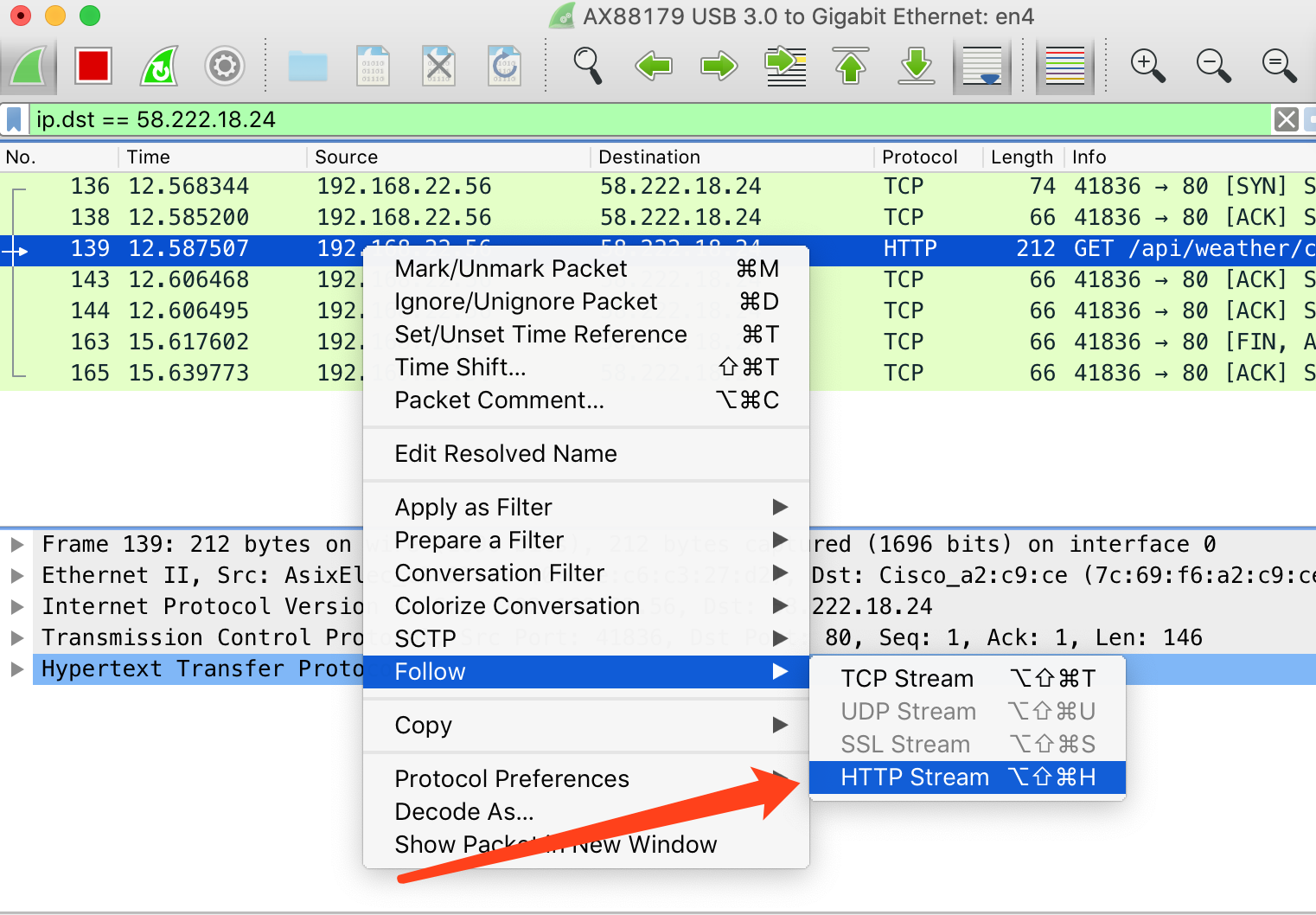1316x915 pixels.
Task: Choose Set/Unset Time Reference
Action: (x=586, y=334)
